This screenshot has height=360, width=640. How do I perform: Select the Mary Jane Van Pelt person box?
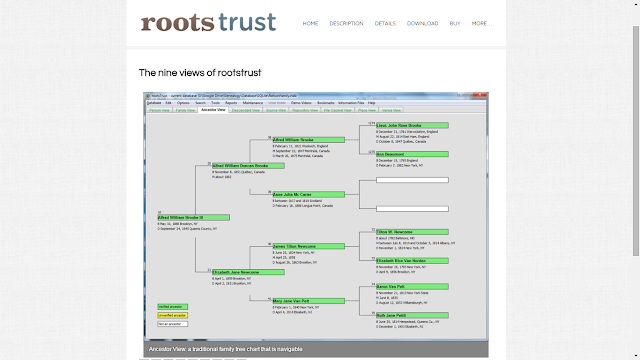click(309, 301)
